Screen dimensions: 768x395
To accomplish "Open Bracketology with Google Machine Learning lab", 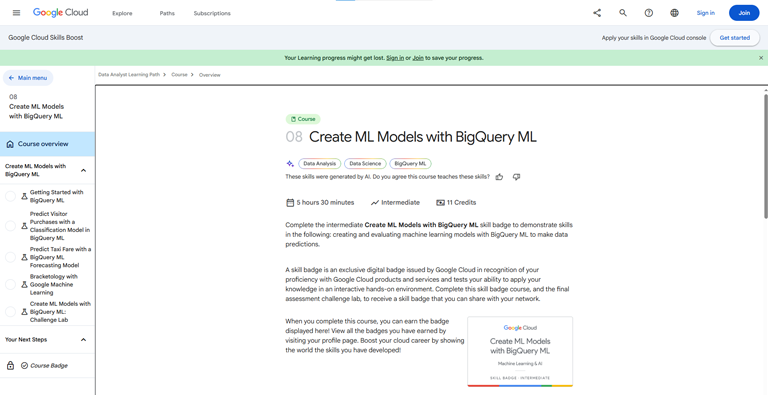I will coord(54,285).
